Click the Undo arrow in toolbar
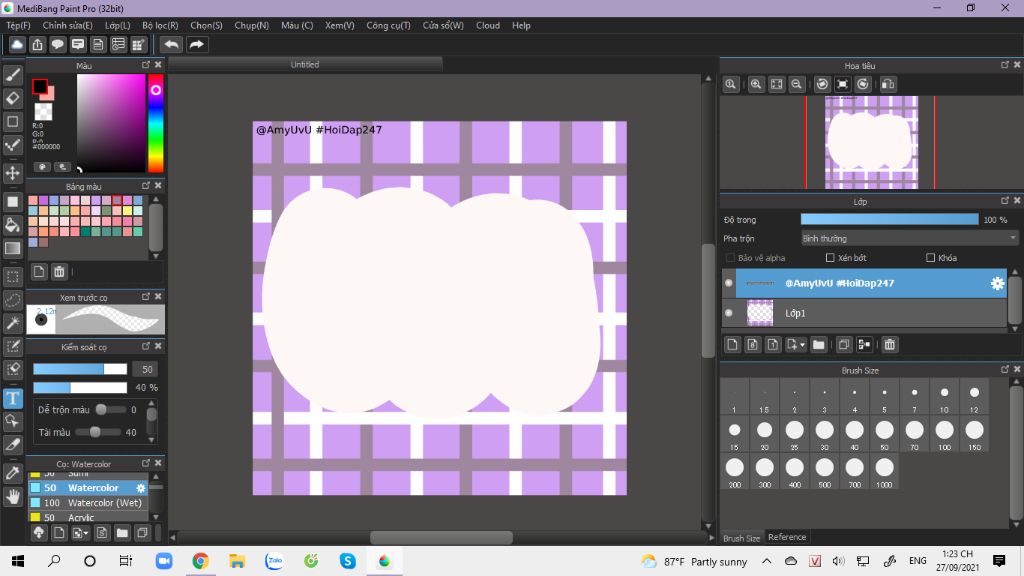Screen dimensions: 1024x576 pyautogui.click(x=172, y=44)
